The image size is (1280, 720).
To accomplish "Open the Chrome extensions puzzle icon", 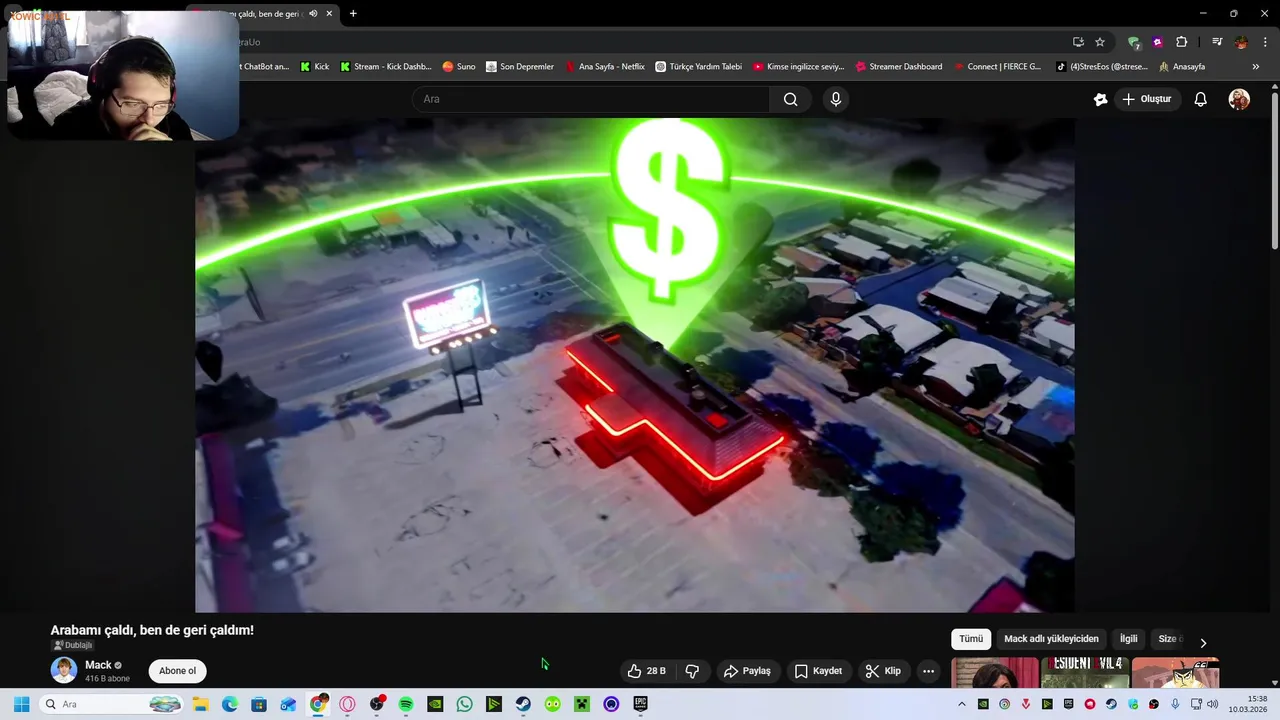I will pyautogui.click(x=1181, y=42).
